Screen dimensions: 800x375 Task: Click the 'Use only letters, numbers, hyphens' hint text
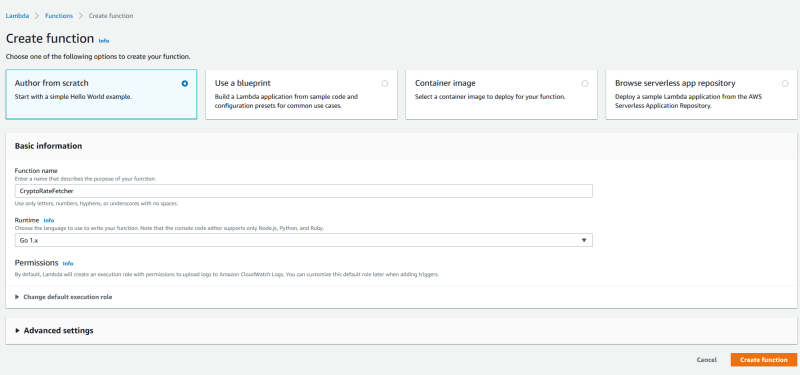coord(96,204)
